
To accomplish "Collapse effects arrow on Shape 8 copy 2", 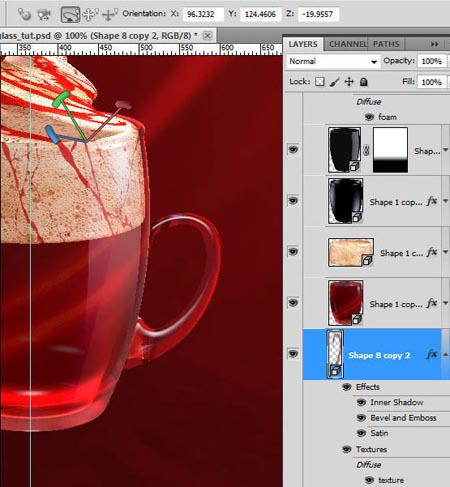I will click(445, 355).
